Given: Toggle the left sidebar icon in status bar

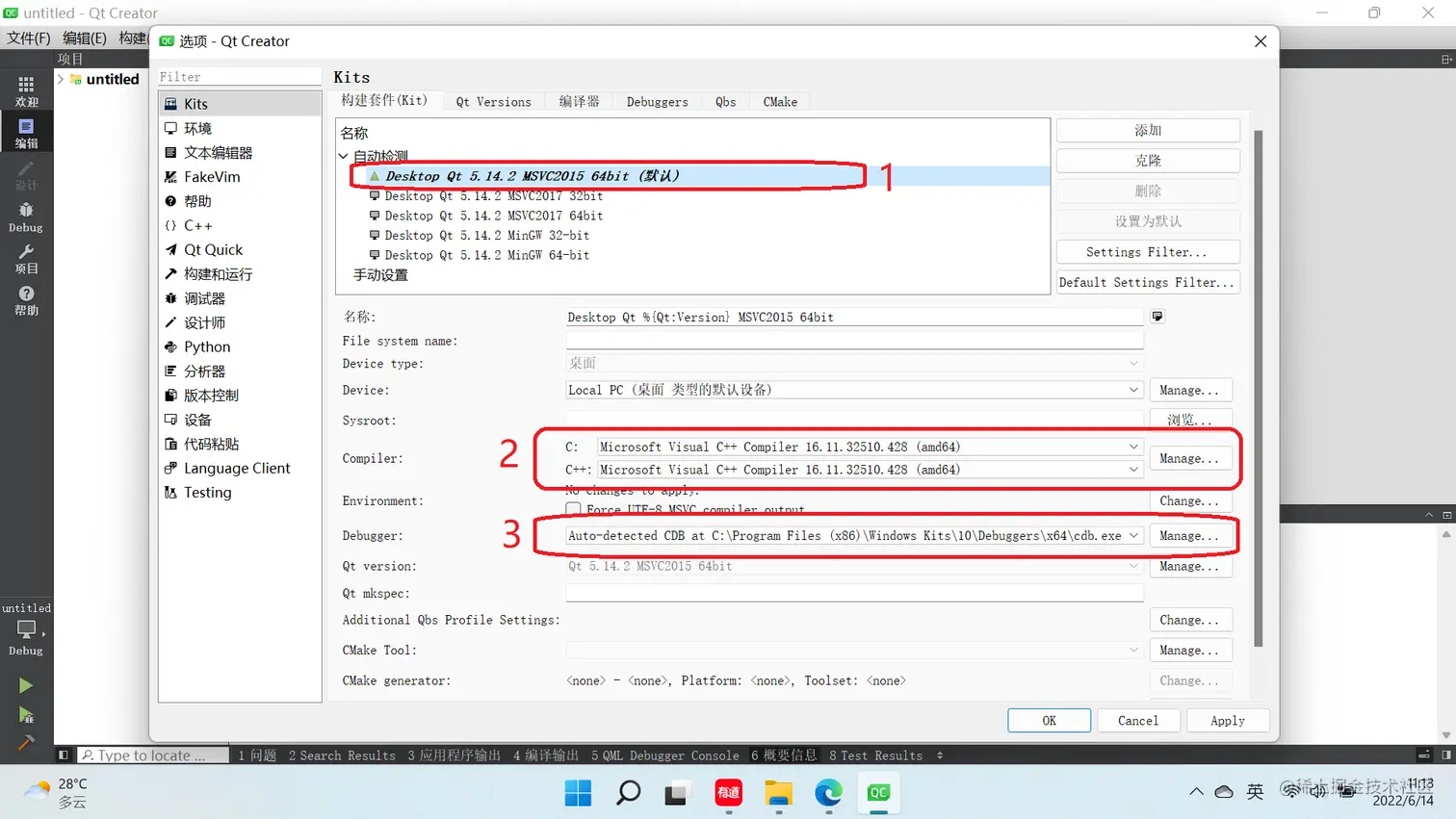Looking at the screenshot, I should tap(63, 755).
